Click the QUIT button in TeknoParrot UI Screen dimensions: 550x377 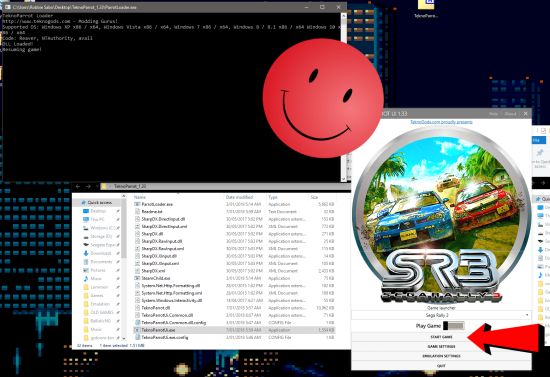pyautogui.click(x=441, y=365)
